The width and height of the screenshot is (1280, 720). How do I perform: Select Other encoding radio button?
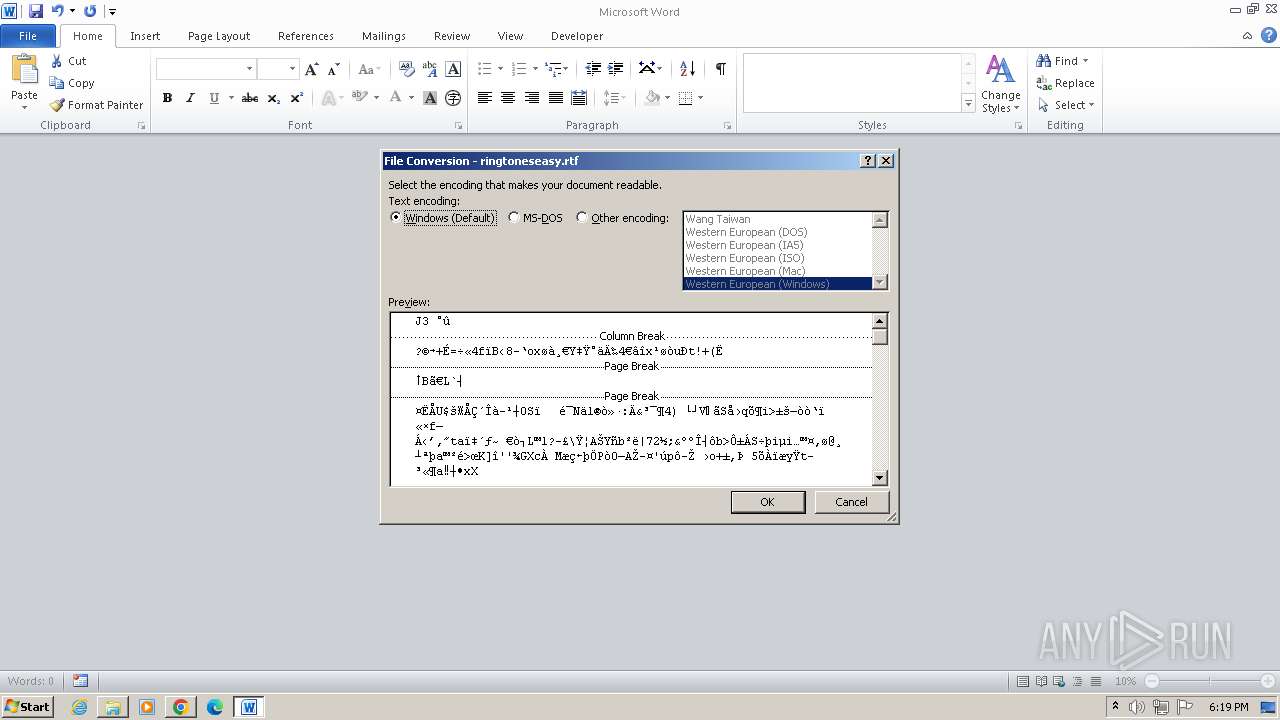[582, 218]
